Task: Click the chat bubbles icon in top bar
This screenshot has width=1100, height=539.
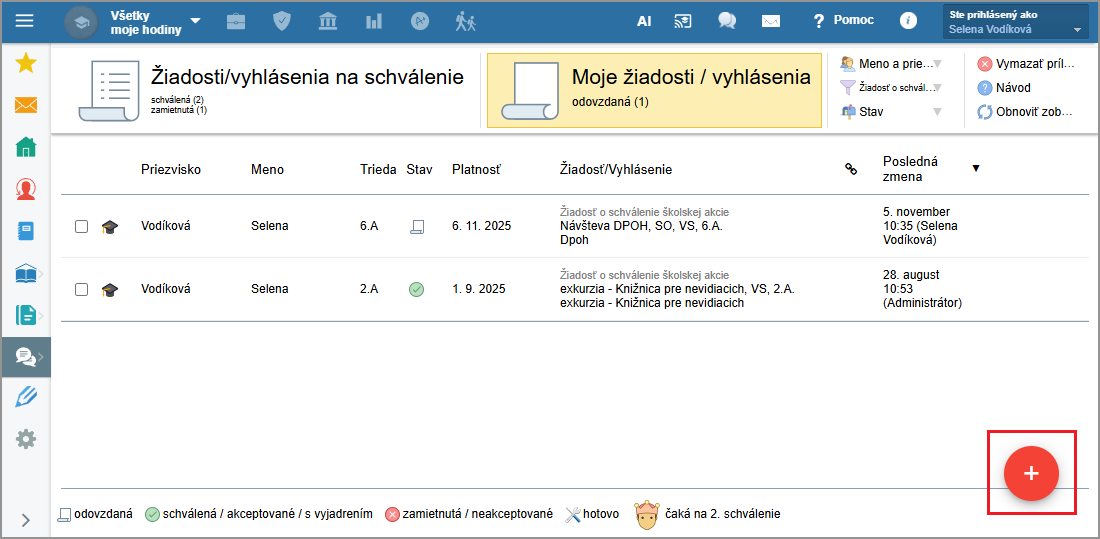Action: [x=727, y=21]
